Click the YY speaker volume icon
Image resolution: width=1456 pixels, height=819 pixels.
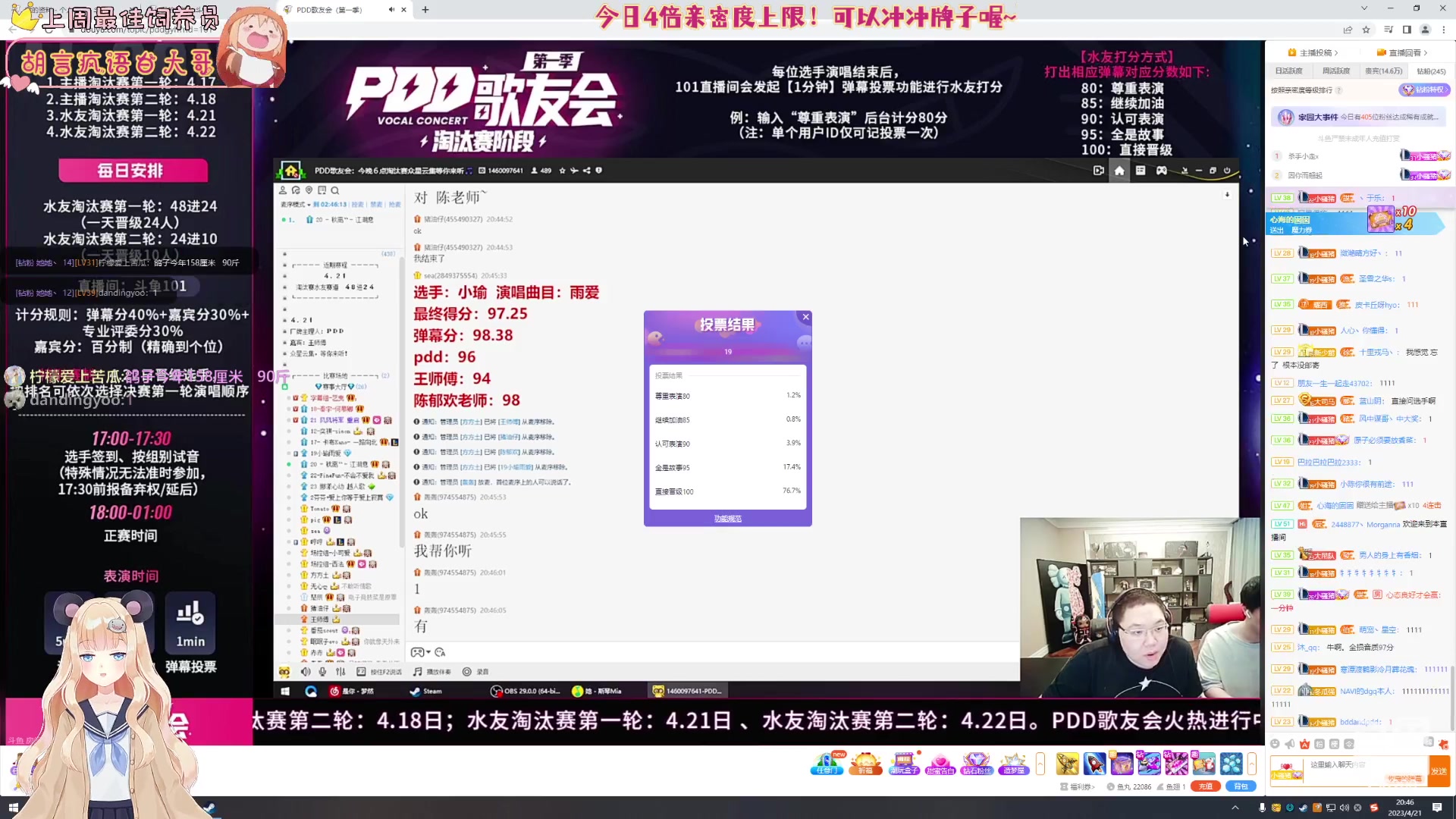click(306, 672)
